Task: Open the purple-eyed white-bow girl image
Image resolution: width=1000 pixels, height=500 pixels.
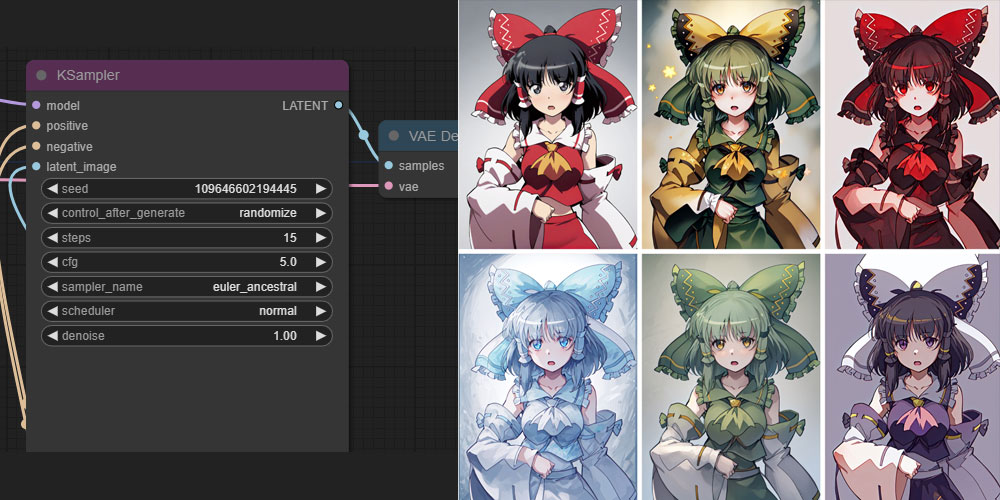Action: 913,377
